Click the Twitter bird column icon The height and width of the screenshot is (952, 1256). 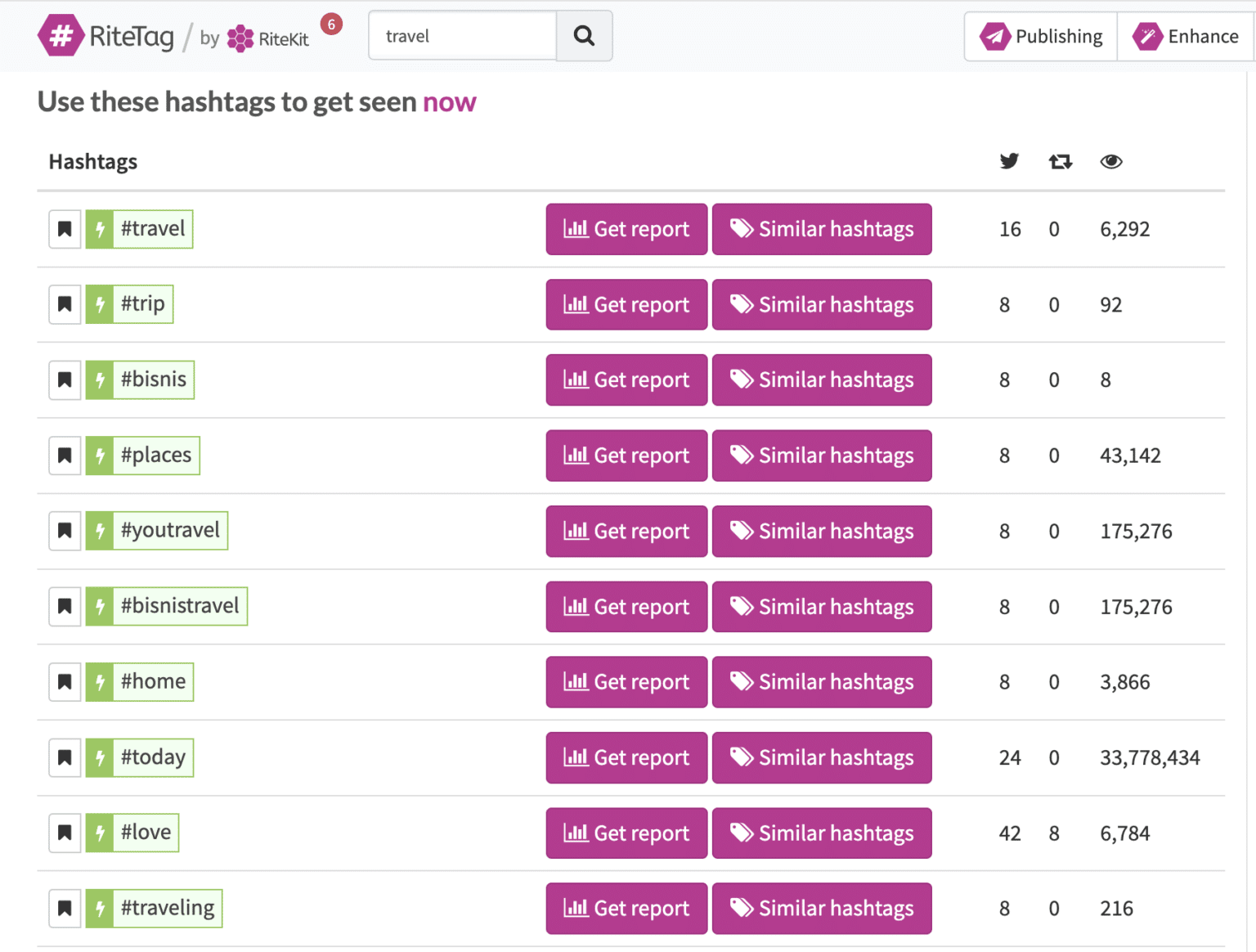point(1009,161)
